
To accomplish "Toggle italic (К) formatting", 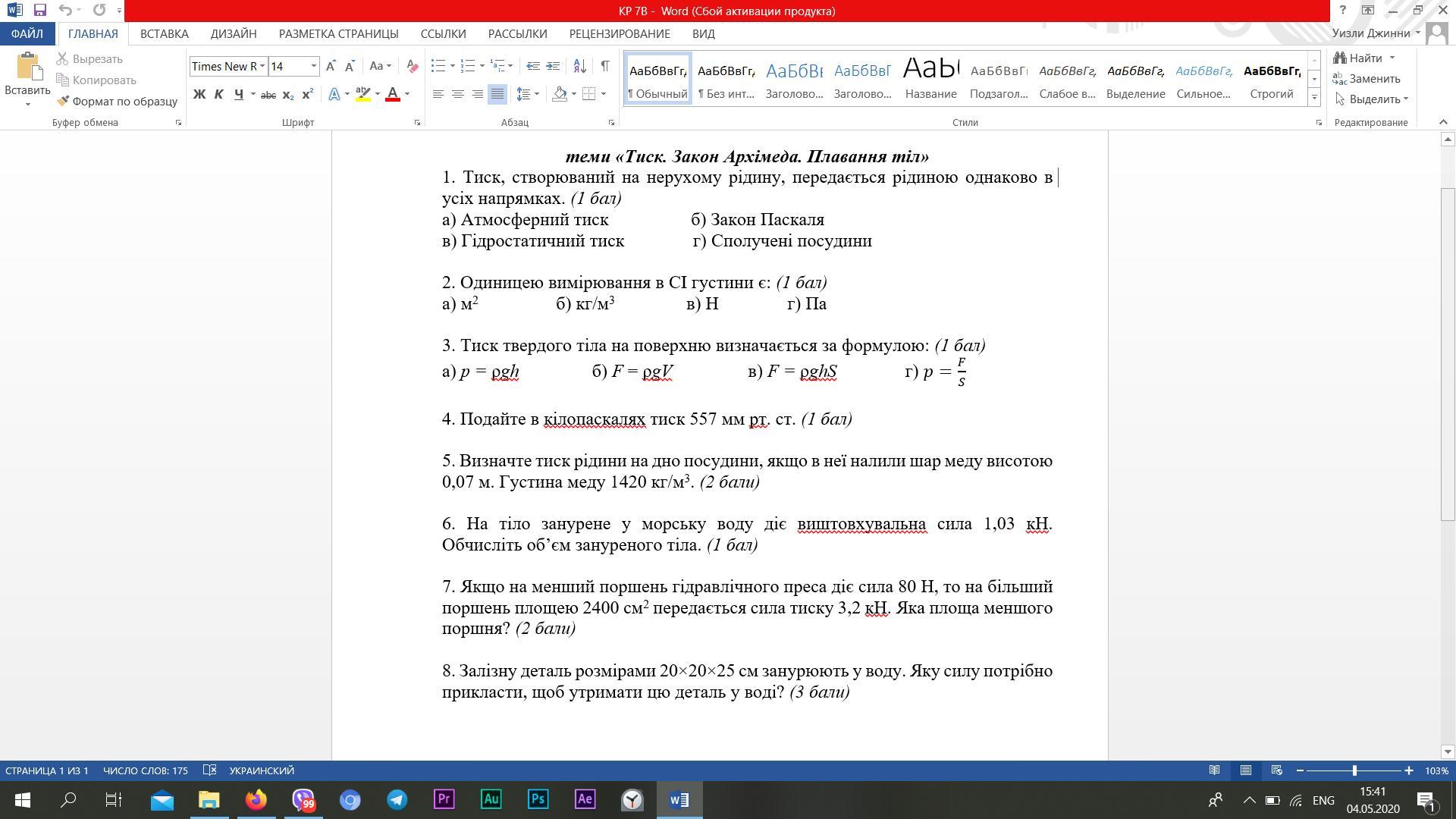I will [218, 94].
